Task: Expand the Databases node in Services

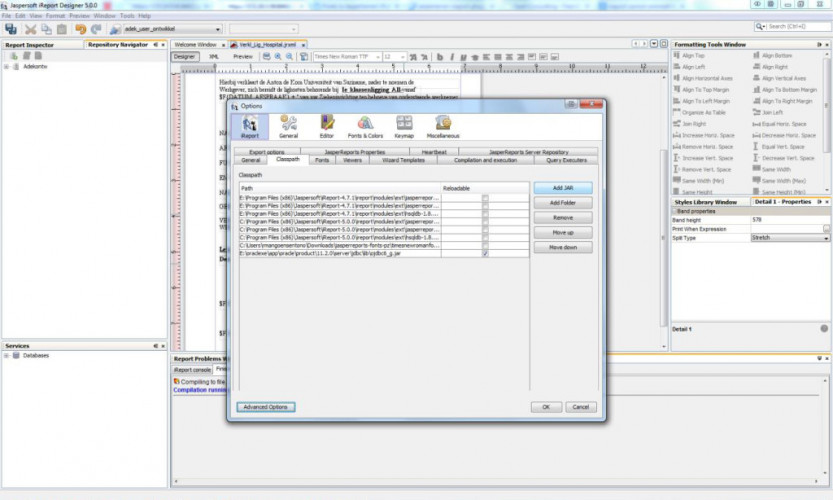Action: tap(6, 355)
